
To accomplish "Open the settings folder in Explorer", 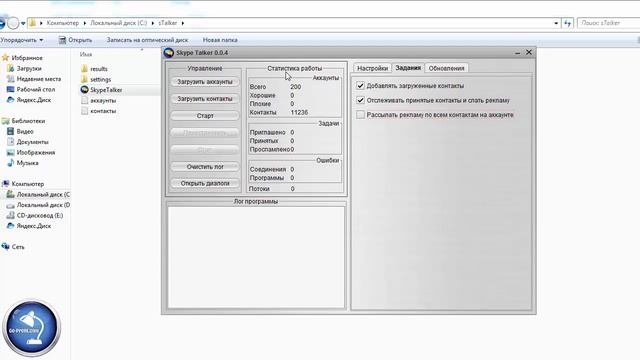I will click(x=100, y=79).
